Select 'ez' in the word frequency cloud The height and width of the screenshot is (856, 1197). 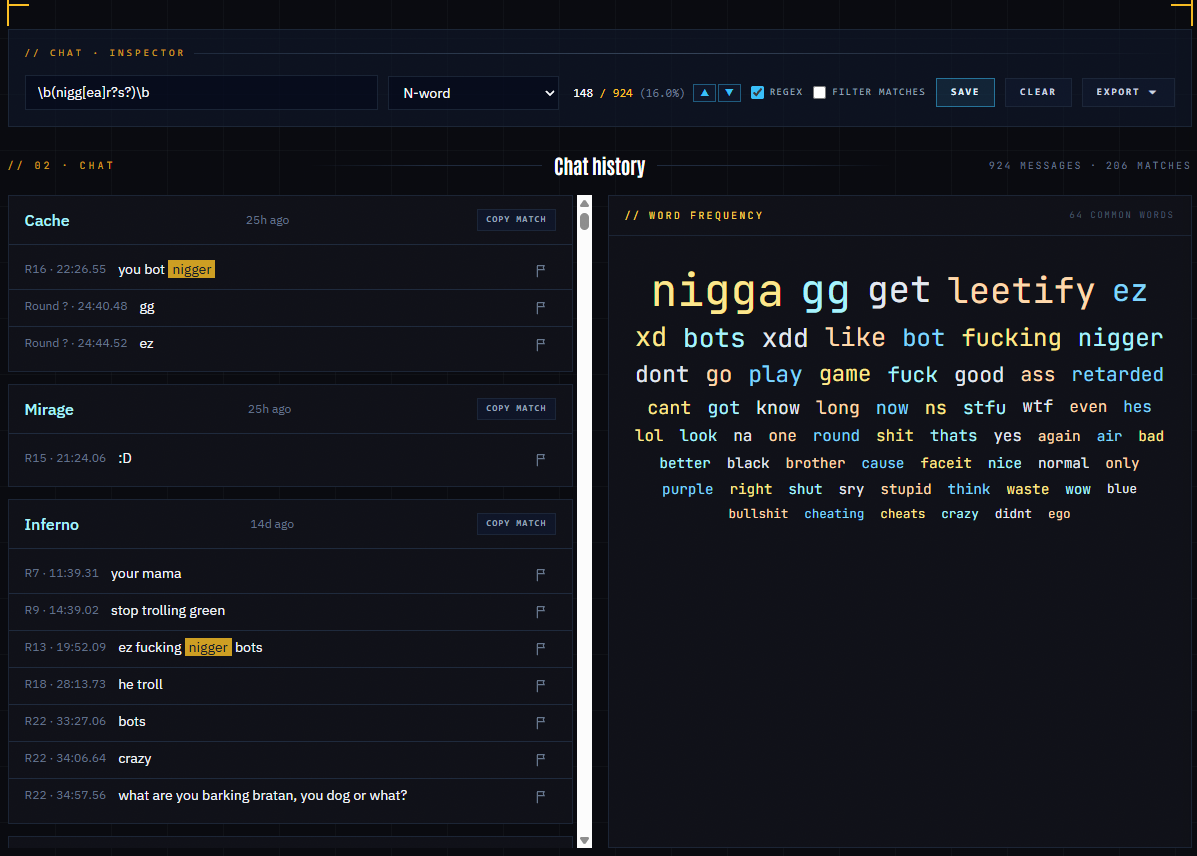tap(1130, 292)
